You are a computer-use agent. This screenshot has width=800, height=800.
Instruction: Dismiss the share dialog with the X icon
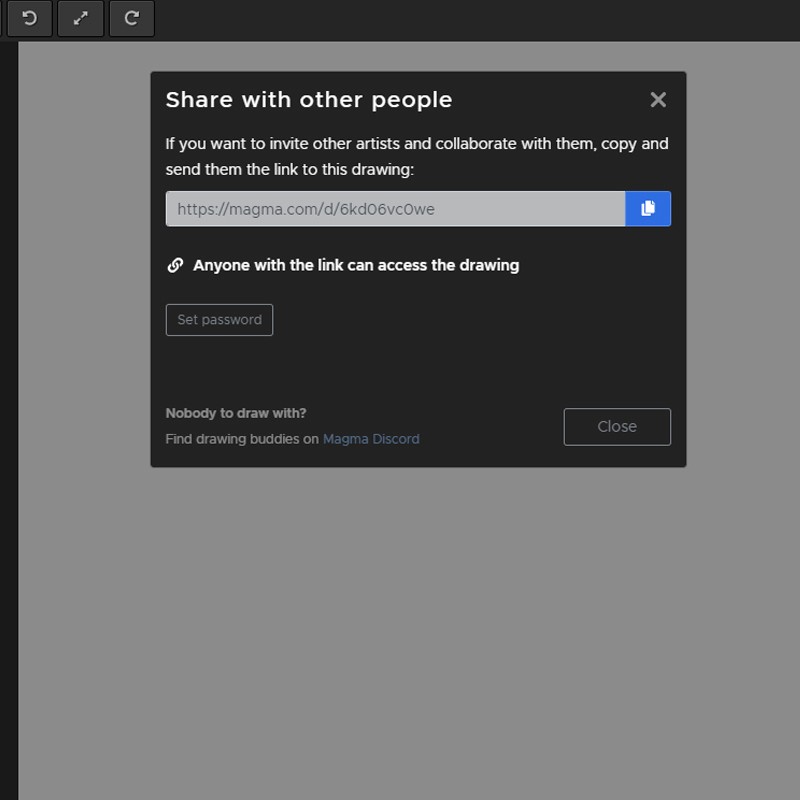(x=657, y=99)
